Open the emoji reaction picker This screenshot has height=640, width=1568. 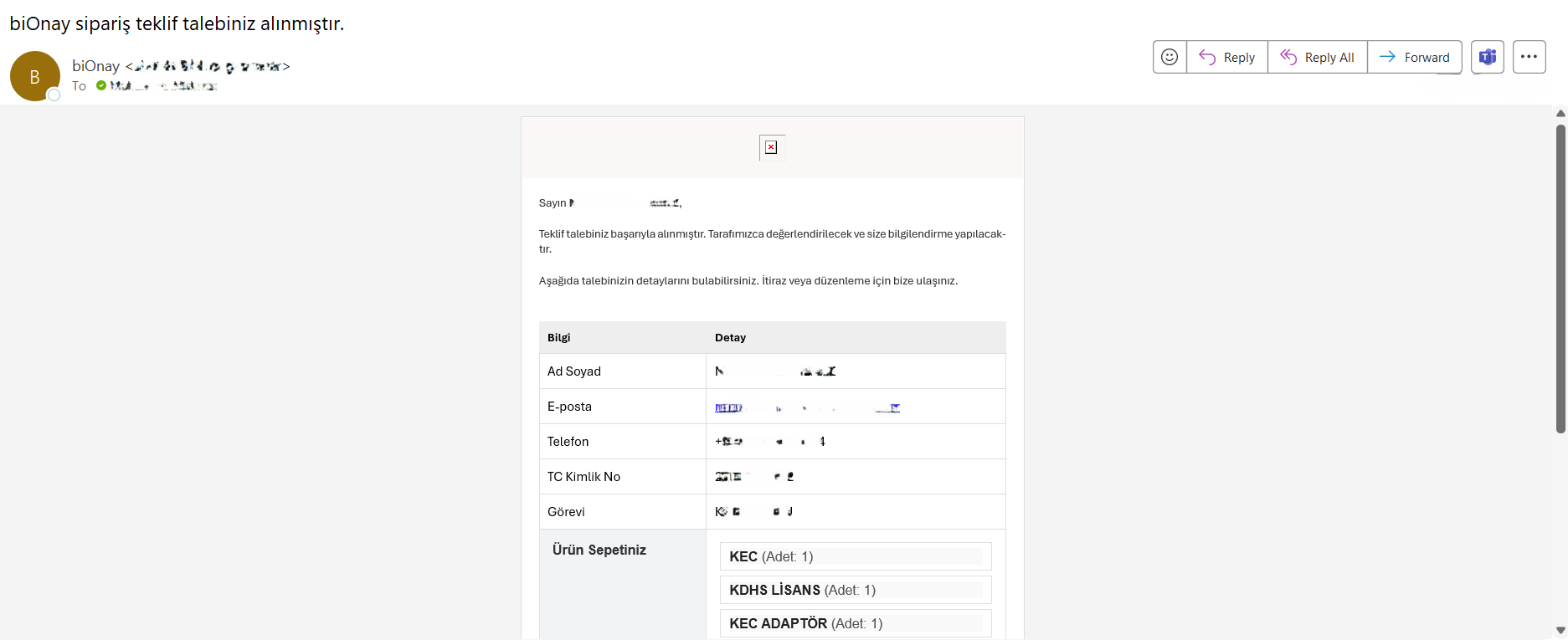click(x=1170, y=57)
